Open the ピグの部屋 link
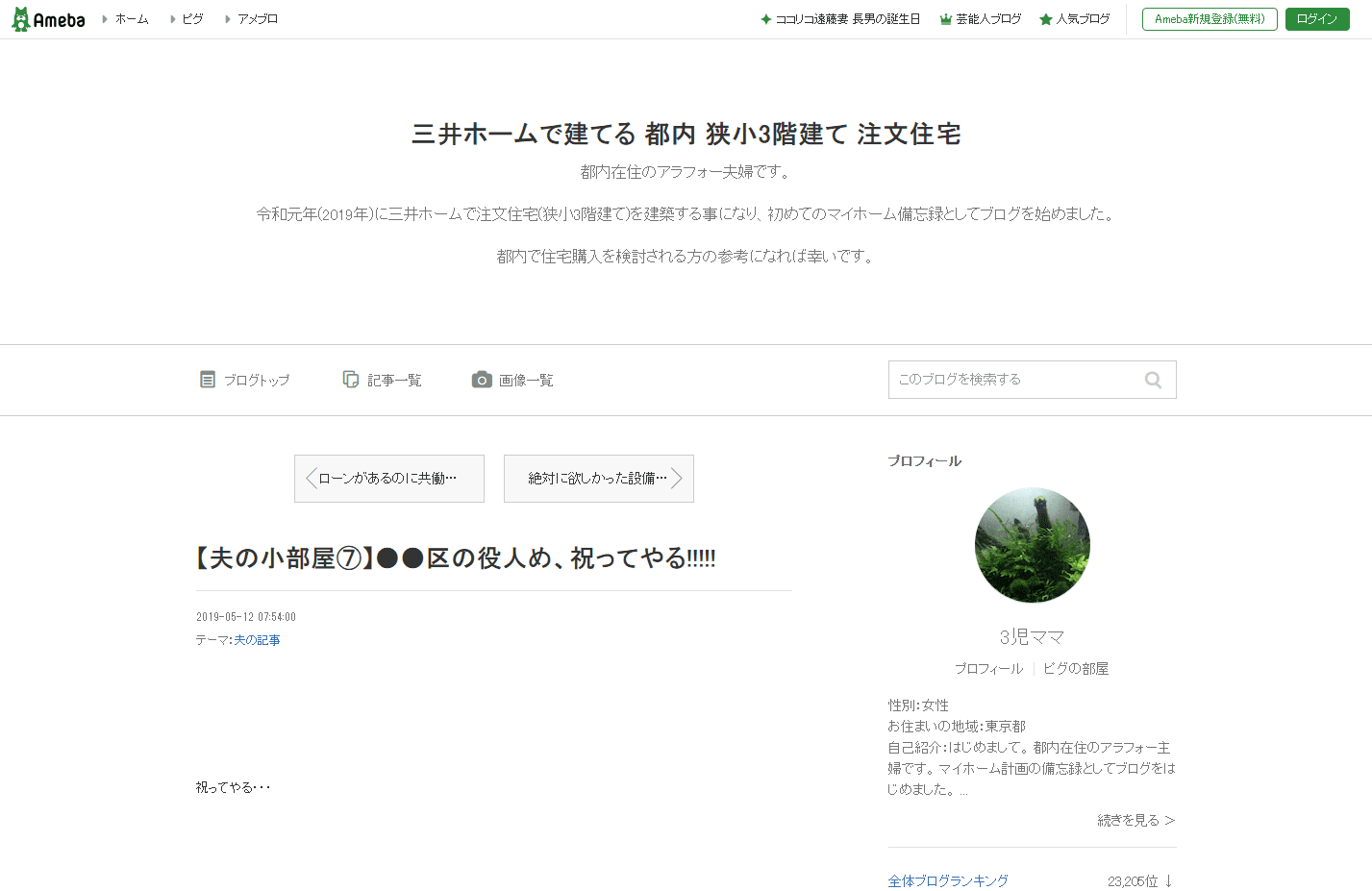The height and width of the screenshot is (891, 1372). tap(1076, 669)
